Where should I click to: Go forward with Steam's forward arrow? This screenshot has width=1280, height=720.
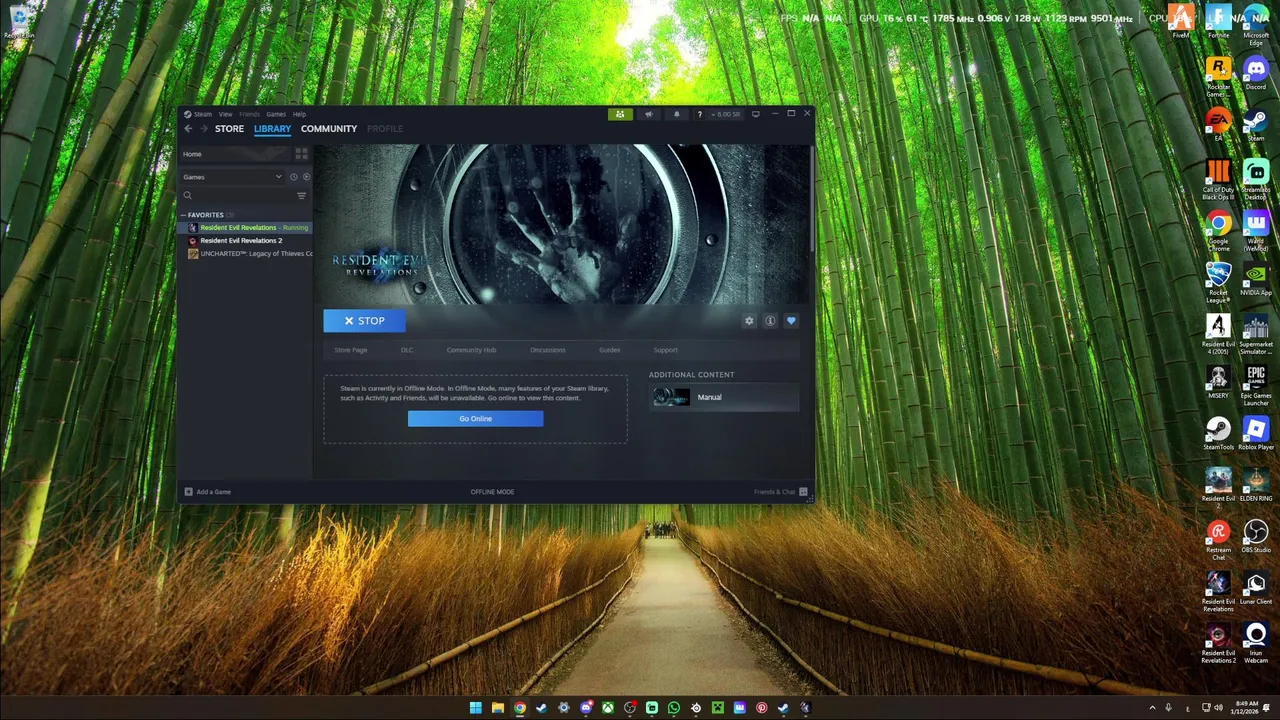click(203, 129)
